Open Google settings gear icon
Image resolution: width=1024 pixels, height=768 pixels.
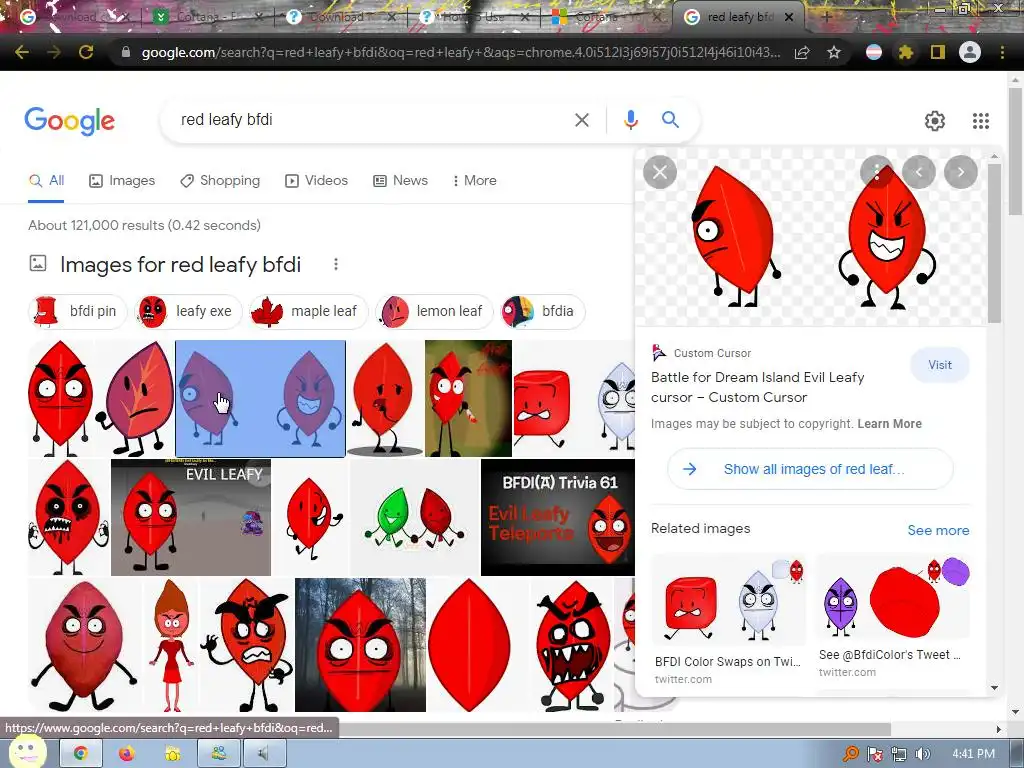(935, 121)
